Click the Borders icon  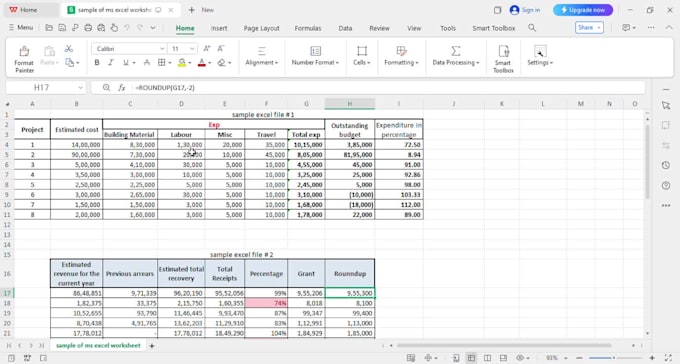point(161,63)
